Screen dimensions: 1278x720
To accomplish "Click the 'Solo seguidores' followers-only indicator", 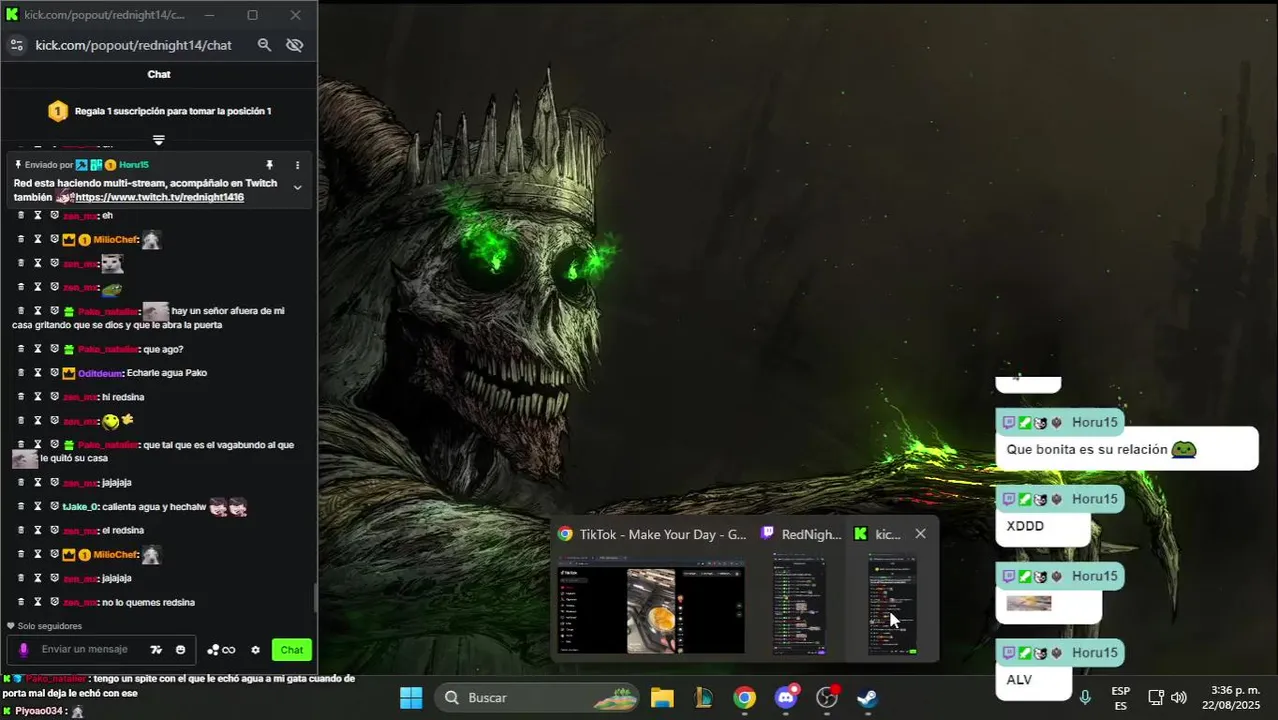I will [44, 626].
